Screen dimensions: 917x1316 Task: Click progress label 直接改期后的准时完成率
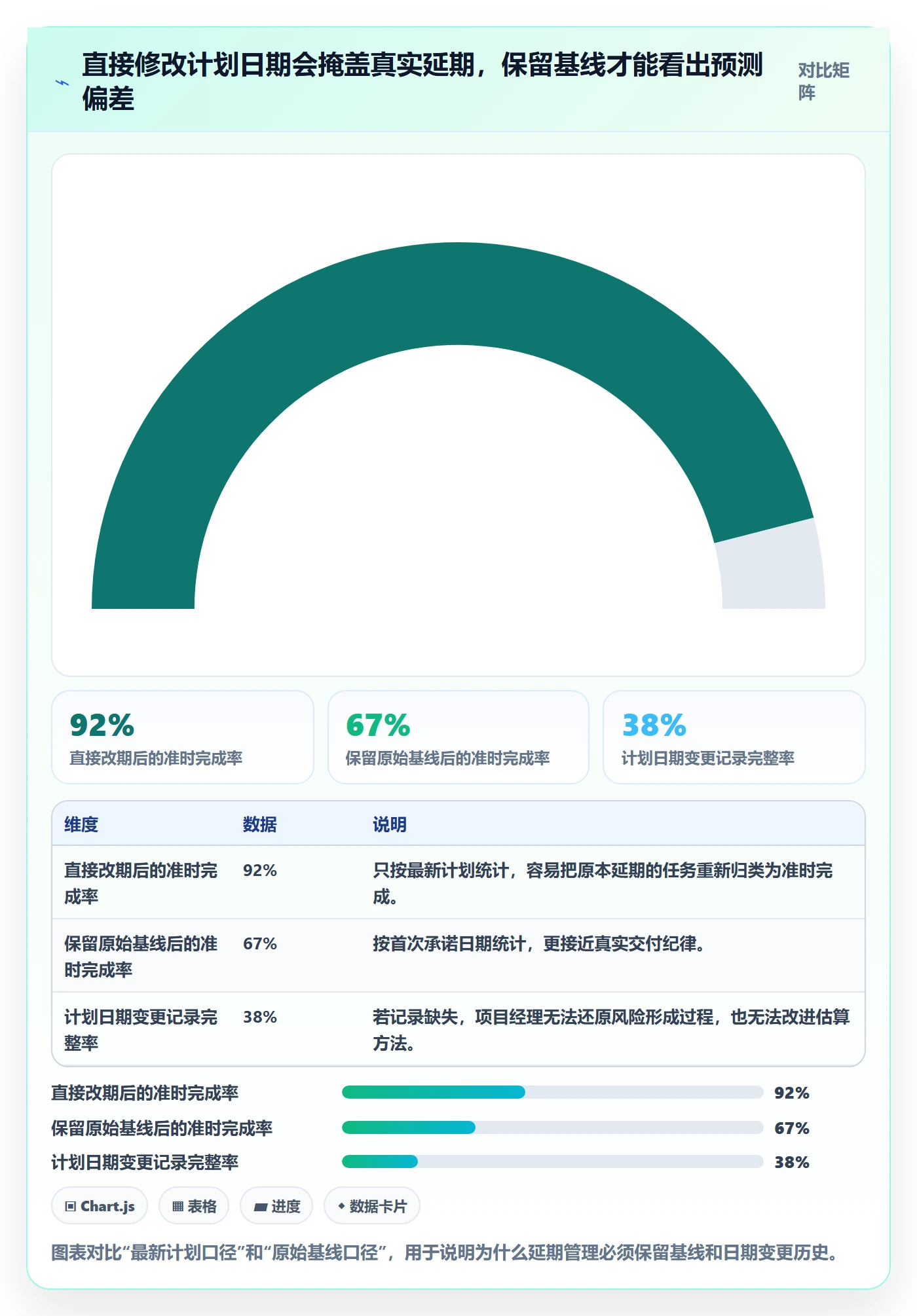[x=145, y=1093]
